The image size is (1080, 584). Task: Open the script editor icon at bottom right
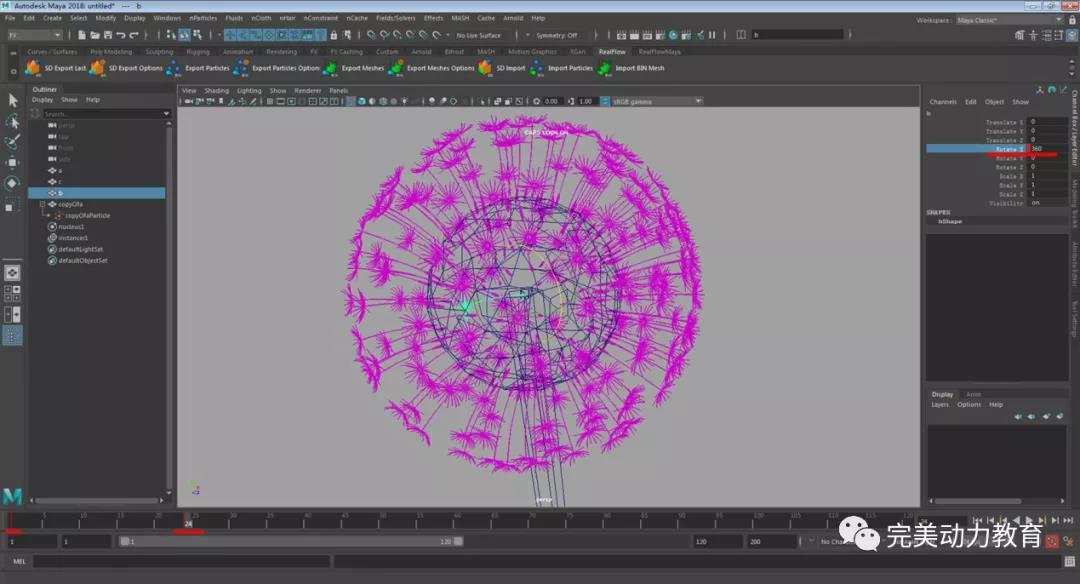(1069, 561)
